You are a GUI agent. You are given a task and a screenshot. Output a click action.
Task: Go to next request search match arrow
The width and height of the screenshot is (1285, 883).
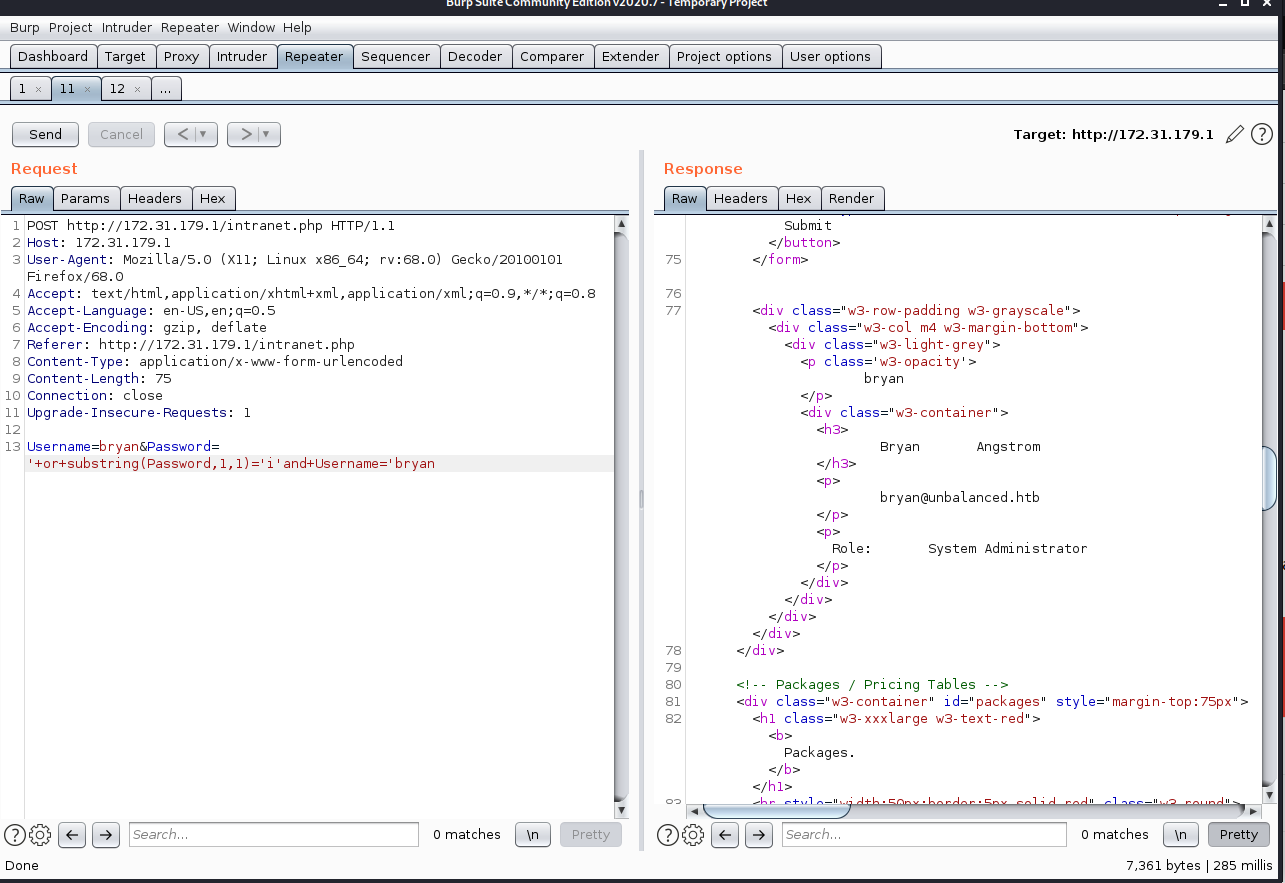coord(106,835)
